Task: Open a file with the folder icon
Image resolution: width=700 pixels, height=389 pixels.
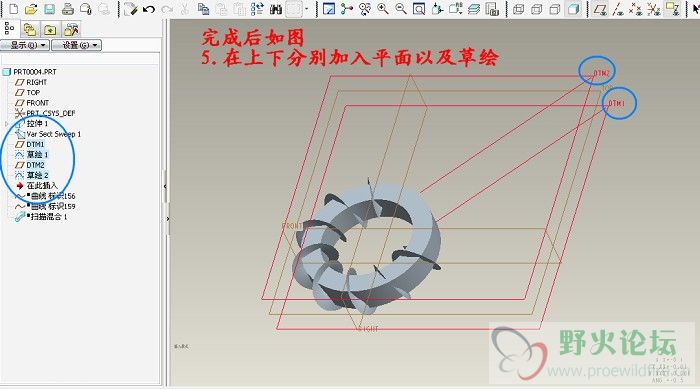Action: (x=31, y=9)
